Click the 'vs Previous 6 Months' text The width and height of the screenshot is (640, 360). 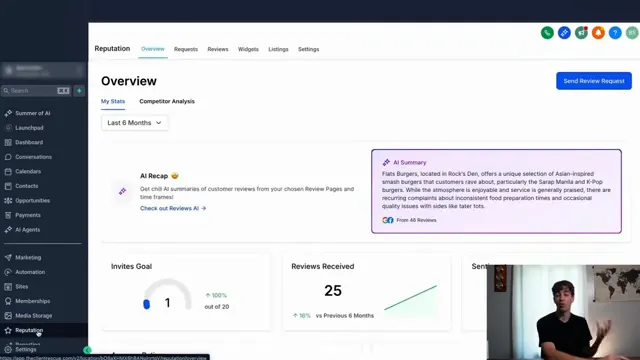click(x=345, y=316)
